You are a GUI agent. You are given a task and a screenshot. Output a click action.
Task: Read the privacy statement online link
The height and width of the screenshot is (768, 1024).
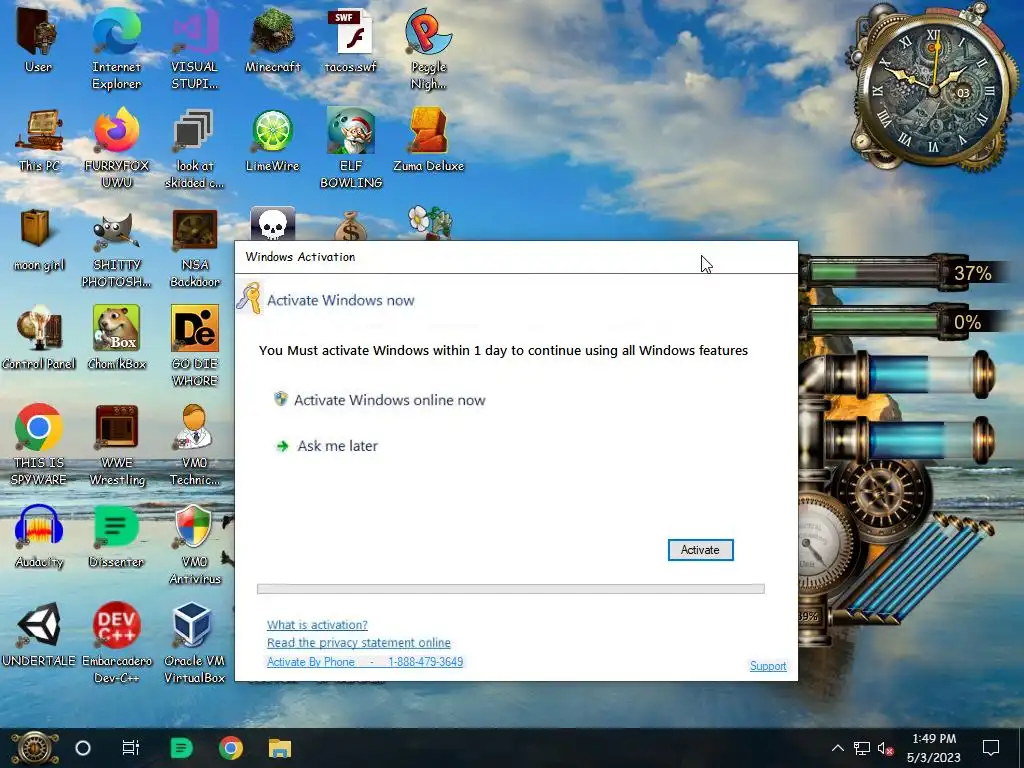point(359,643)
